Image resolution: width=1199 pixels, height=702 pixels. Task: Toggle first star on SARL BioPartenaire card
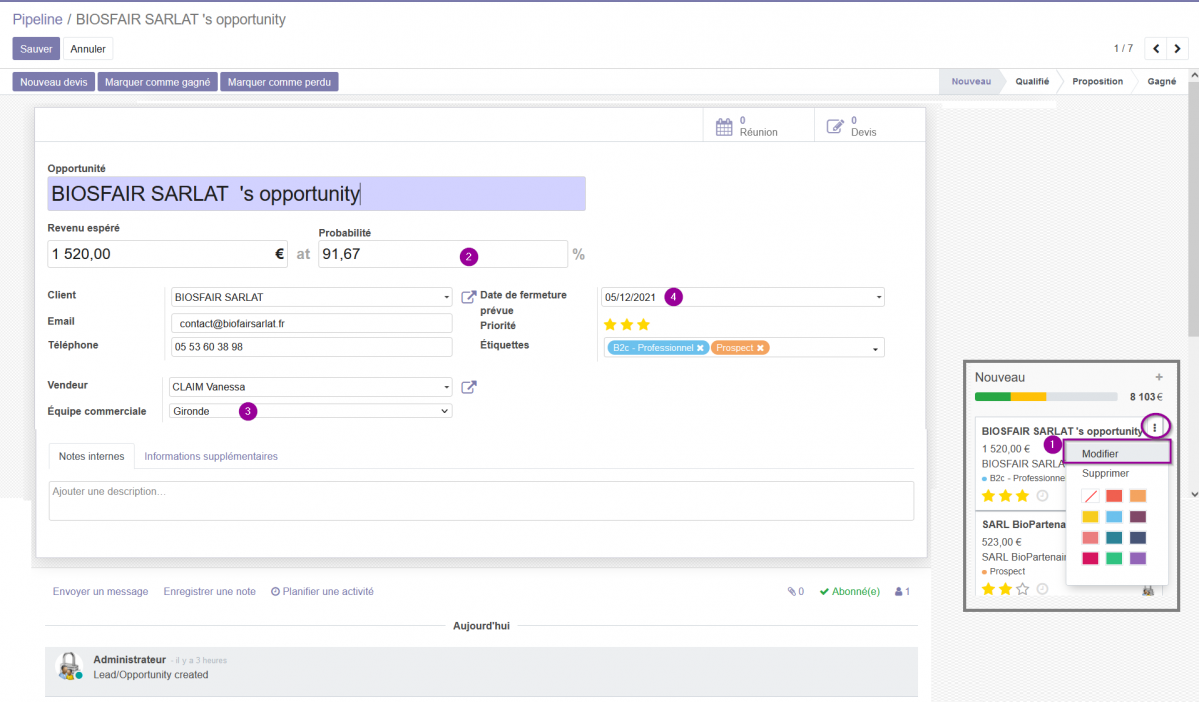coord(989,589)
